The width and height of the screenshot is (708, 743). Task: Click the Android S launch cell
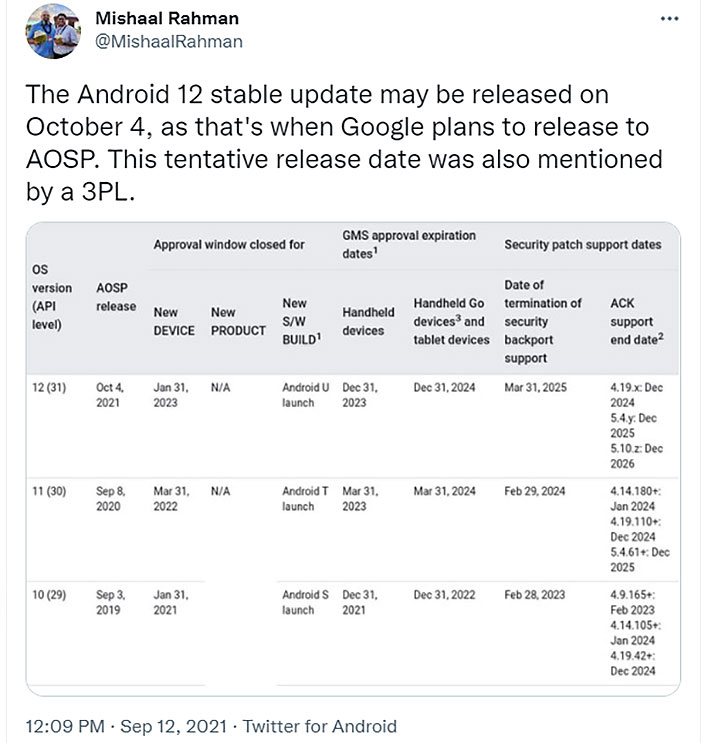point(306,602)
